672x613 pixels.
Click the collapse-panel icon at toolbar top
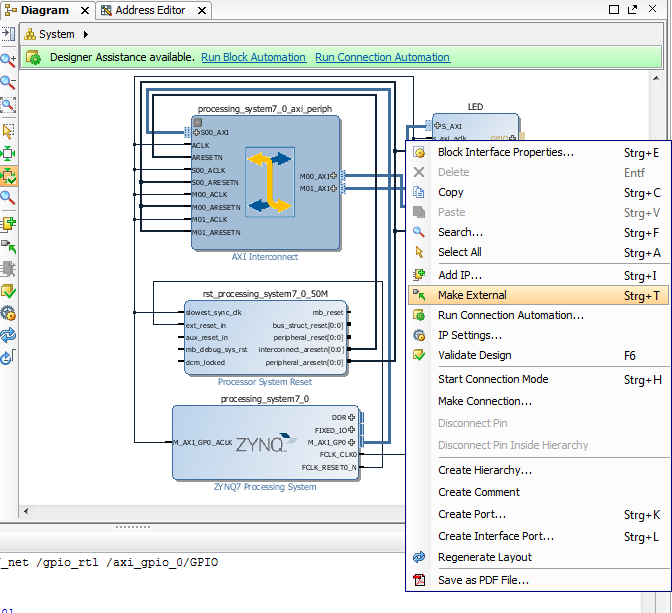tap(8, 34)
